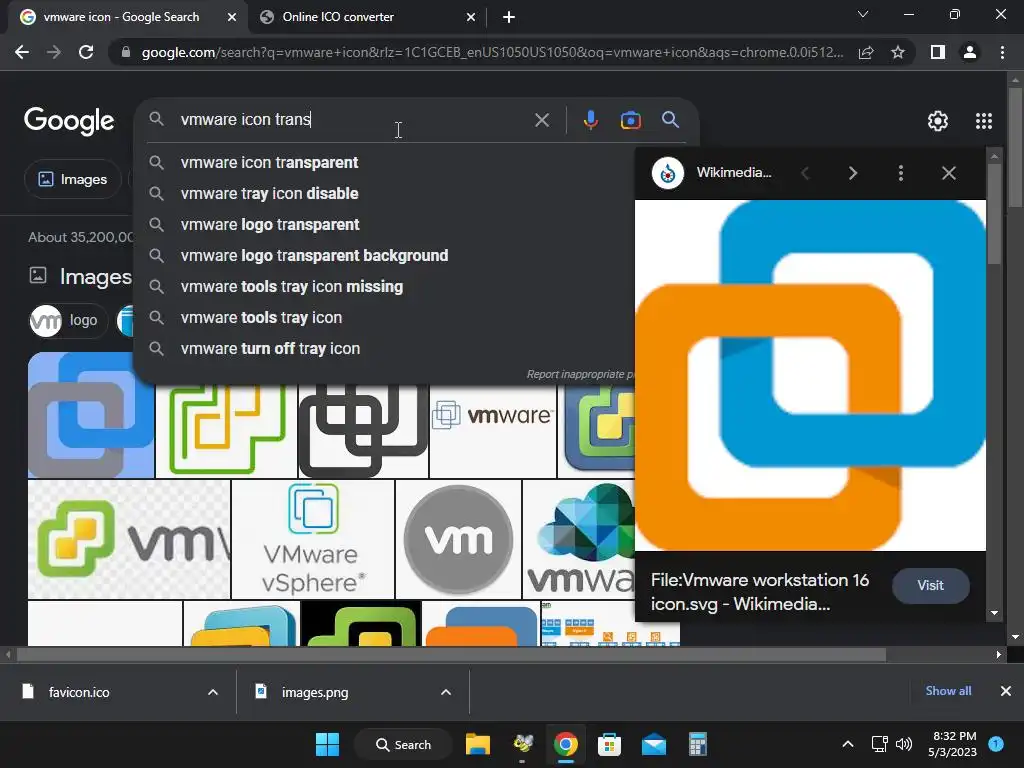Open the Chrome side panel icon
The width and height of the screenshot is (1024, 768).
[x=938, y=52]
